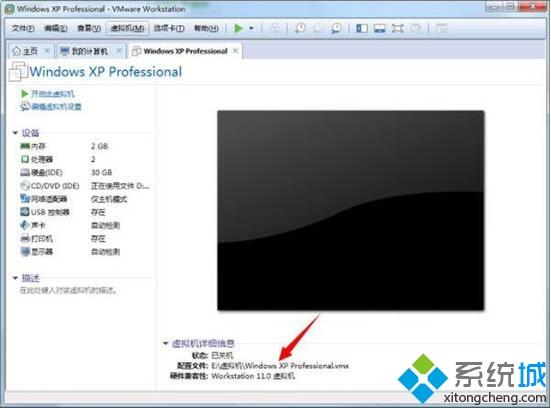Screen dimensions: 551x408
Task: Open the 虚拟机(M) menu
Action: [127, 28]
